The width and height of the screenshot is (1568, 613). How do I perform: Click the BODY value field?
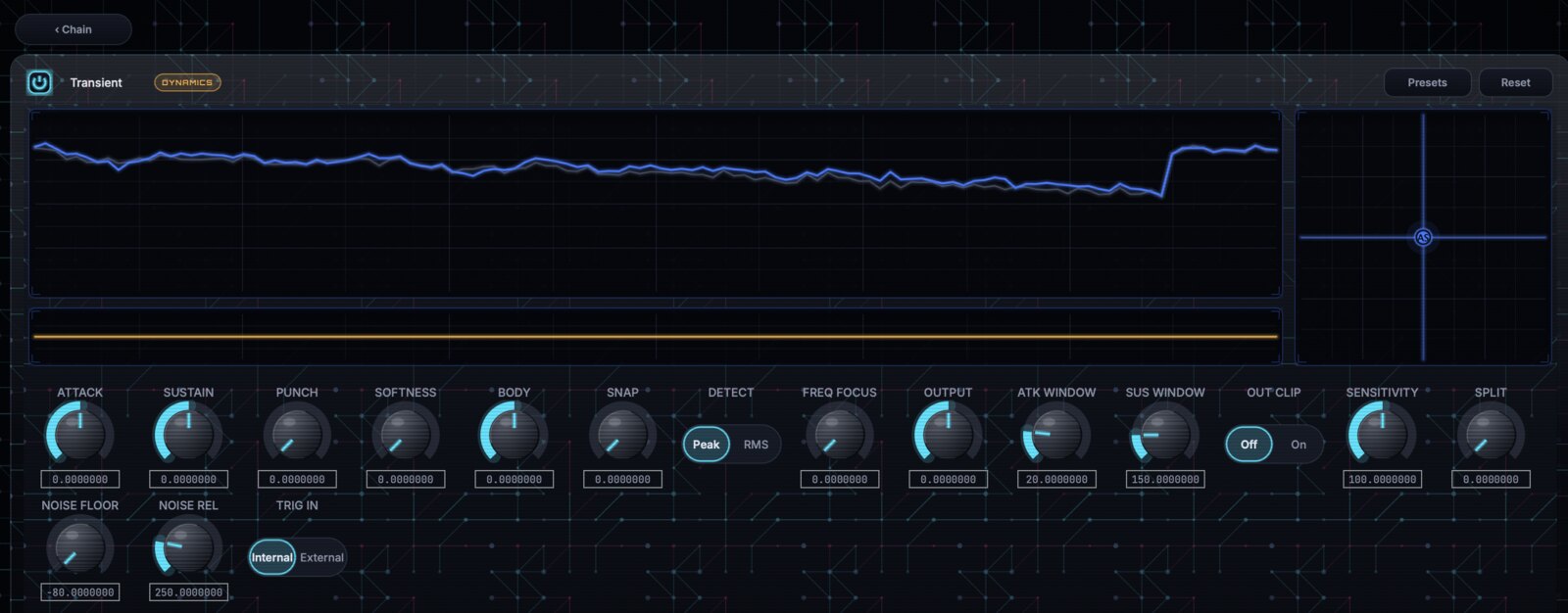click(x=514, y=480)
